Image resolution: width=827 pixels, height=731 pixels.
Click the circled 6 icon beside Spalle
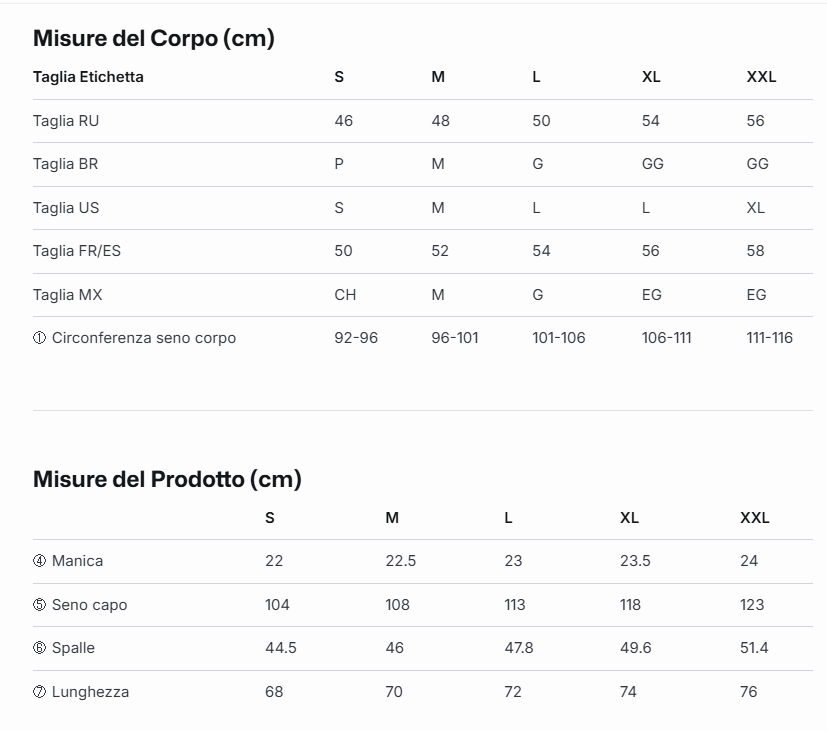pos(40,648)
